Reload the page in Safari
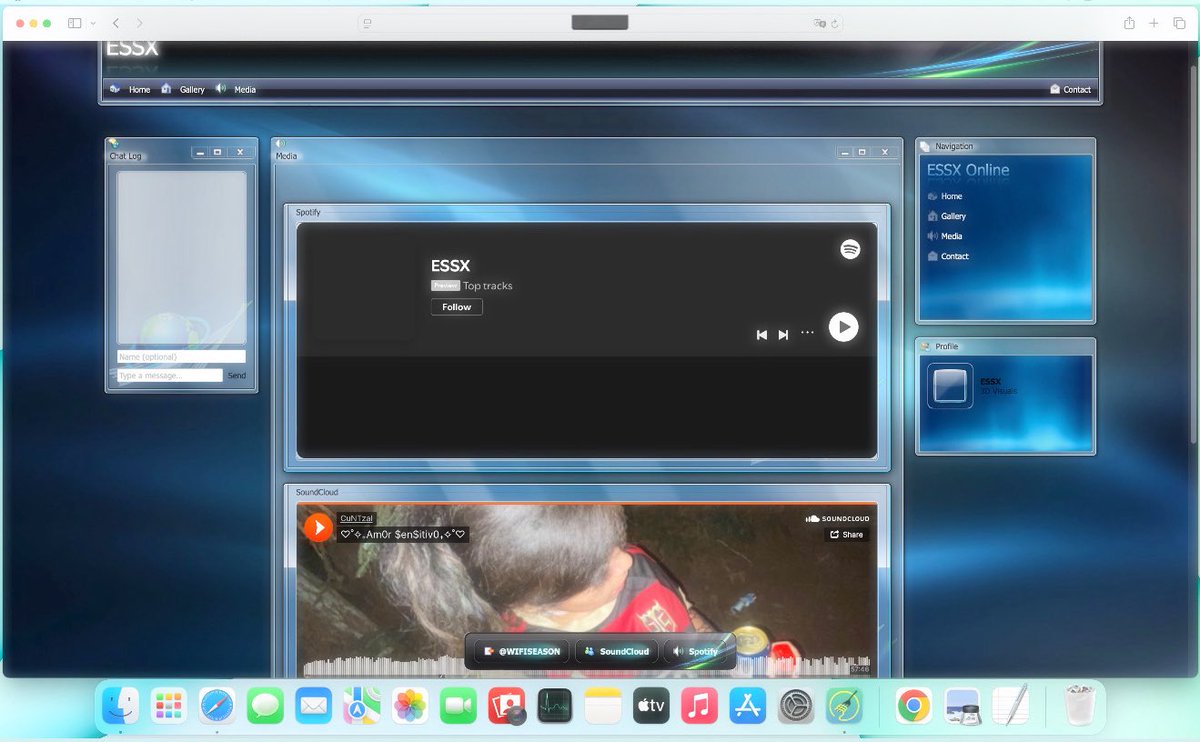Screen dimensions: 1200x742 834,22
